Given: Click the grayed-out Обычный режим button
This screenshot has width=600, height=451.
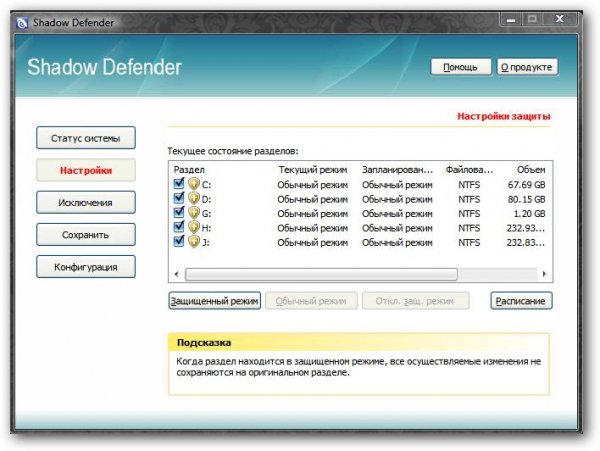Looking at the screenshot, I should 311,301.
